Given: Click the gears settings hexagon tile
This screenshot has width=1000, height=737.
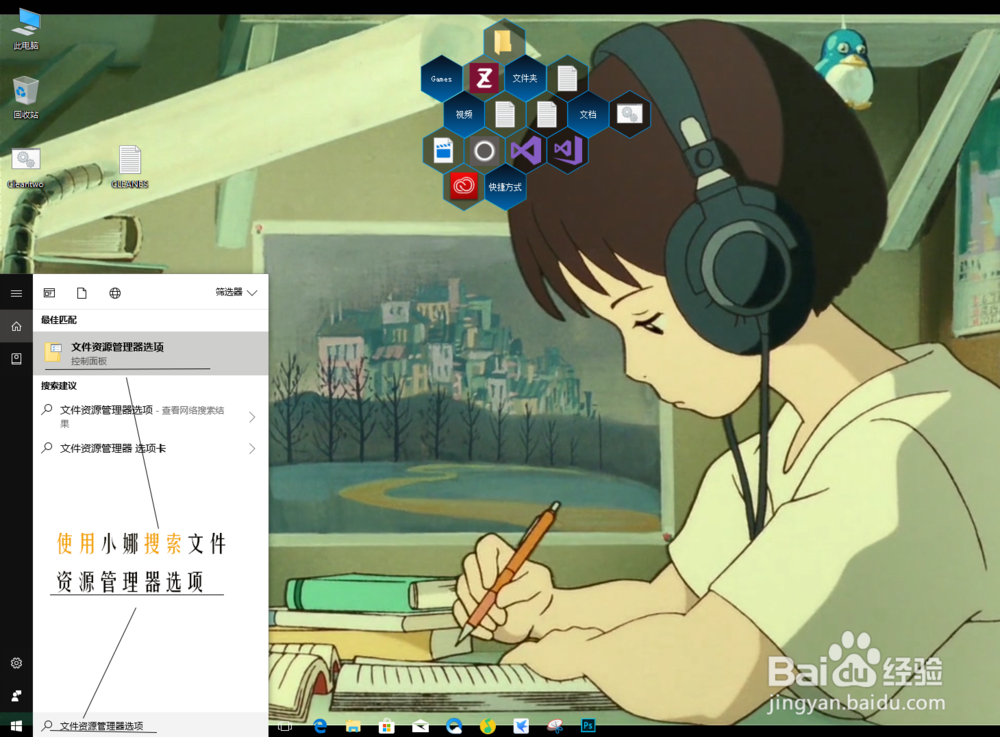Looking at the screenshot, I should pos(630,115).
